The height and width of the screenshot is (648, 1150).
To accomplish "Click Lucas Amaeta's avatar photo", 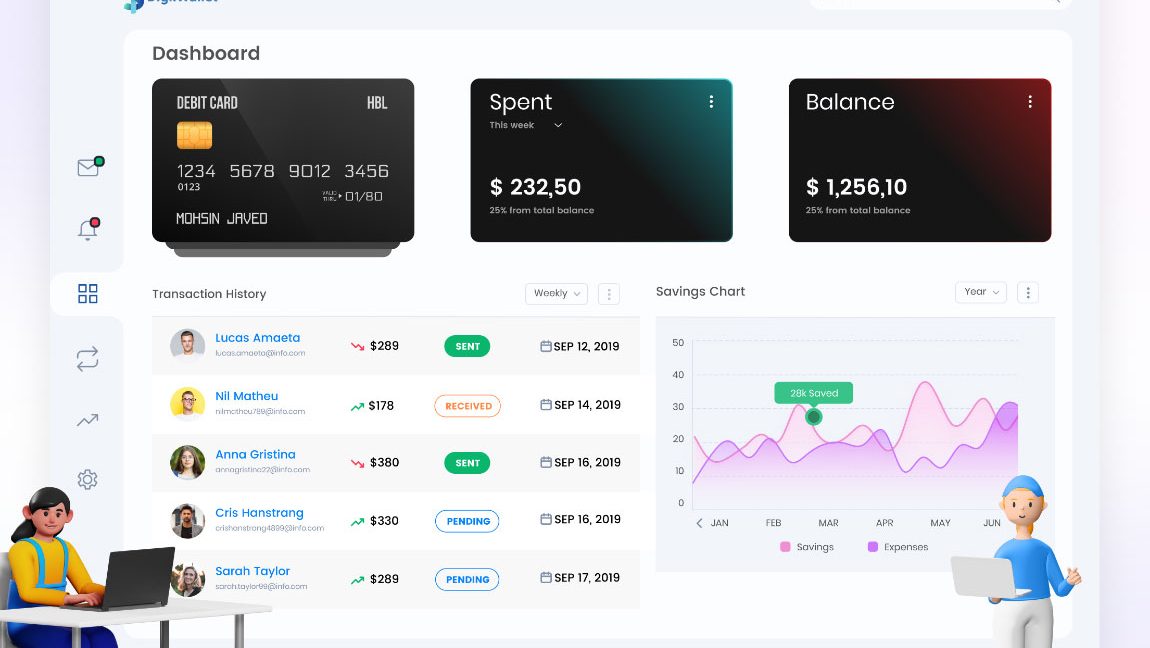I will 188,345.
